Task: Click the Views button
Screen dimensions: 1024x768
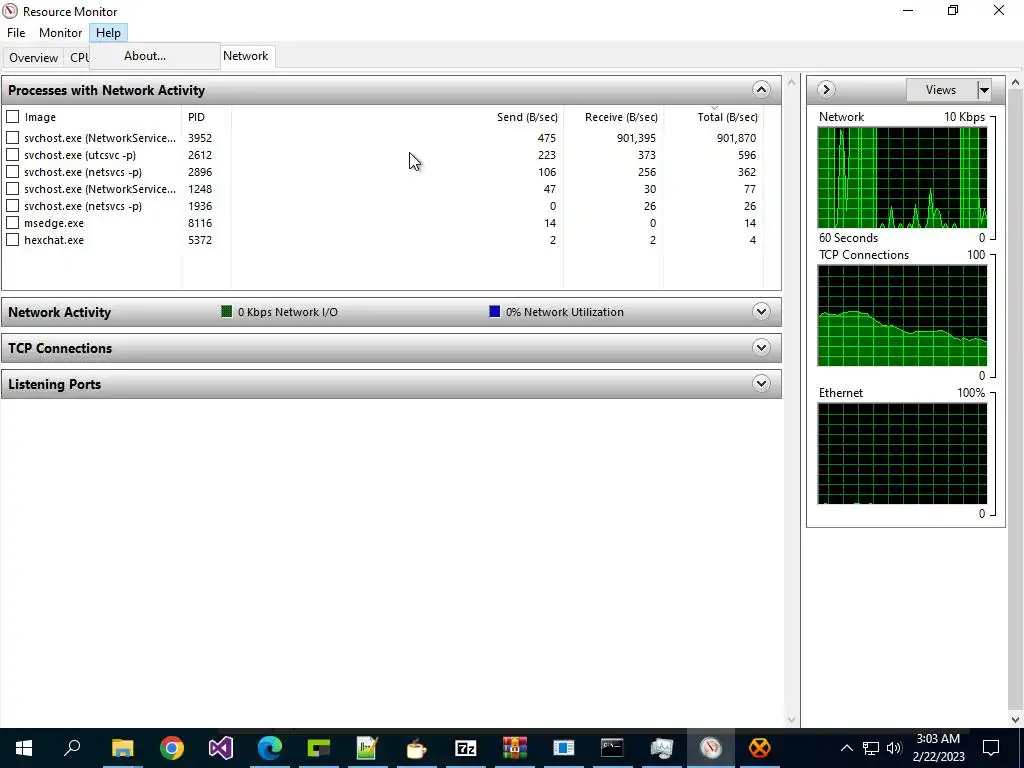Action: 940,90
